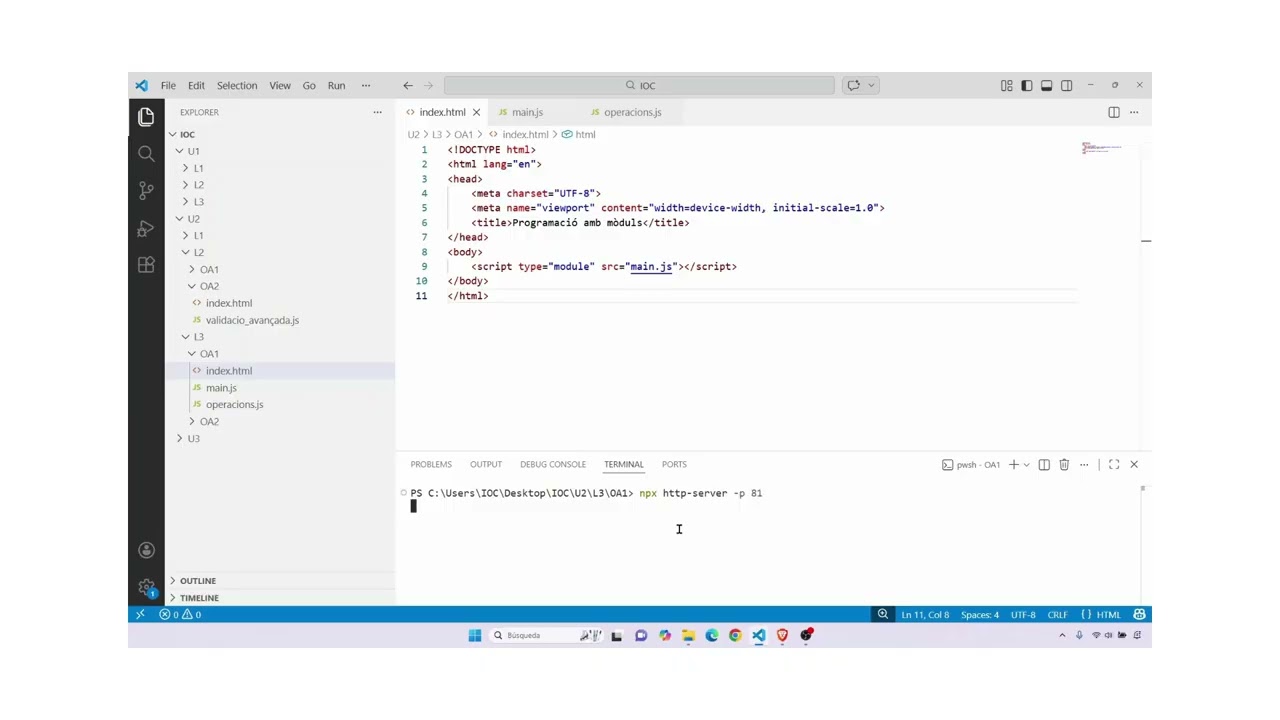Screen dimensions: 1280x720
Task: Kill the terminal with the trash icon
Action: click(1064, 464)
